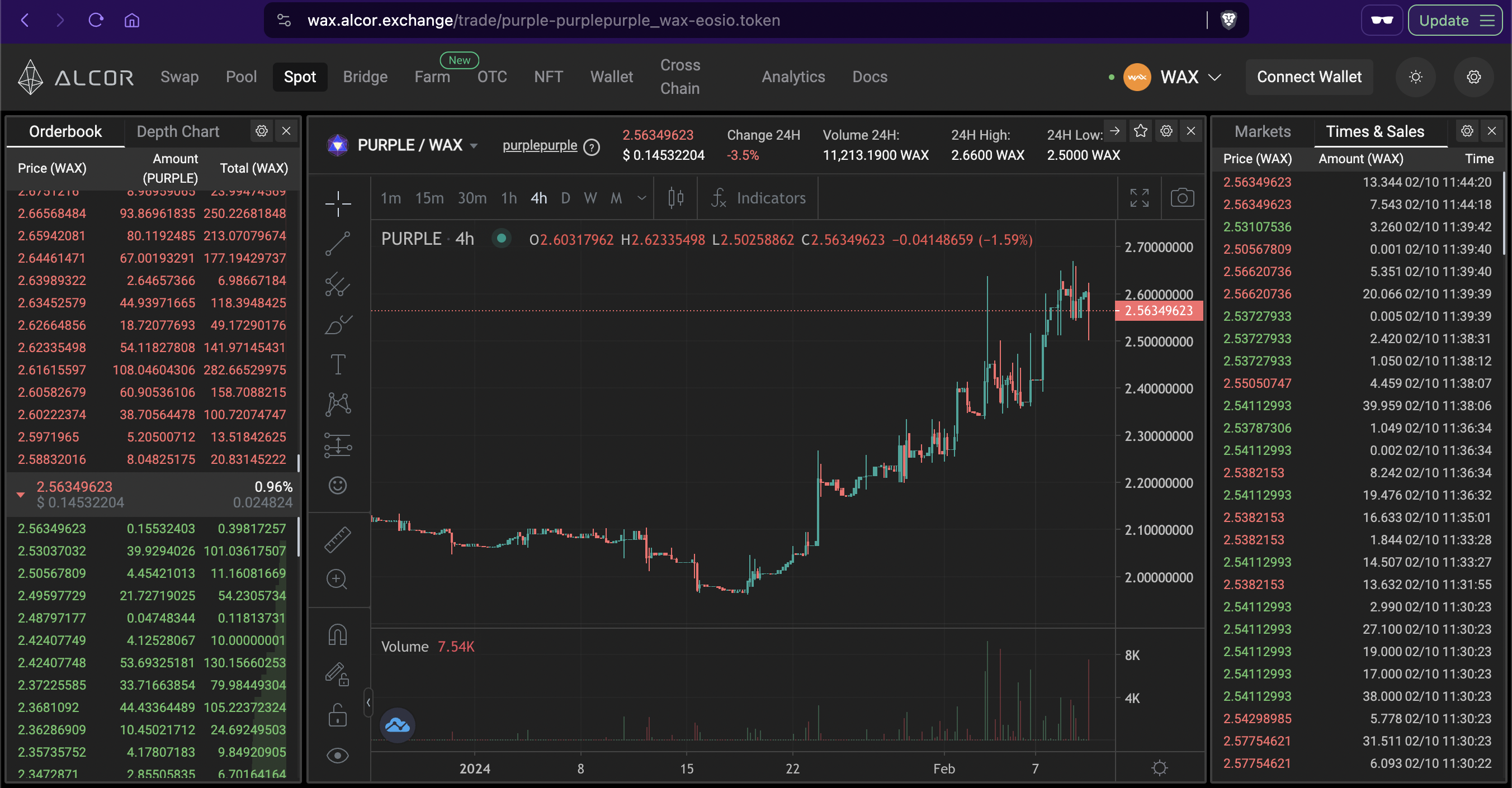Open the Swap page
Image resolution: width=1512 pixels, height=788 pixels.
179,77
